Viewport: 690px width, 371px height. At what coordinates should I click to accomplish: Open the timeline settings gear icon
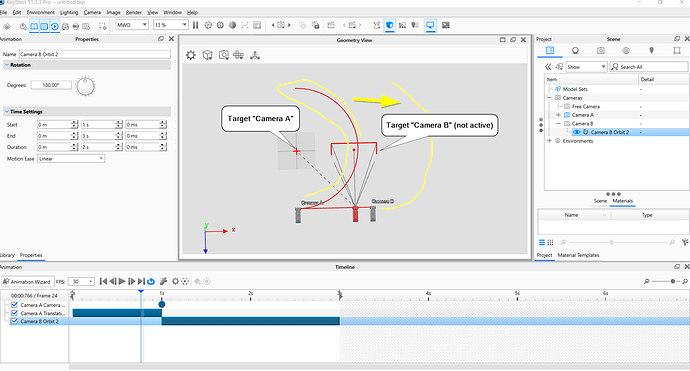[x=175, y=281]
